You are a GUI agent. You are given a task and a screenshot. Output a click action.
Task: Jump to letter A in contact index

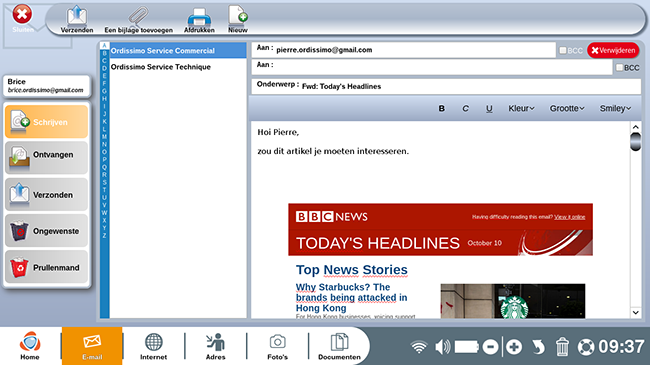pos(104,45)
